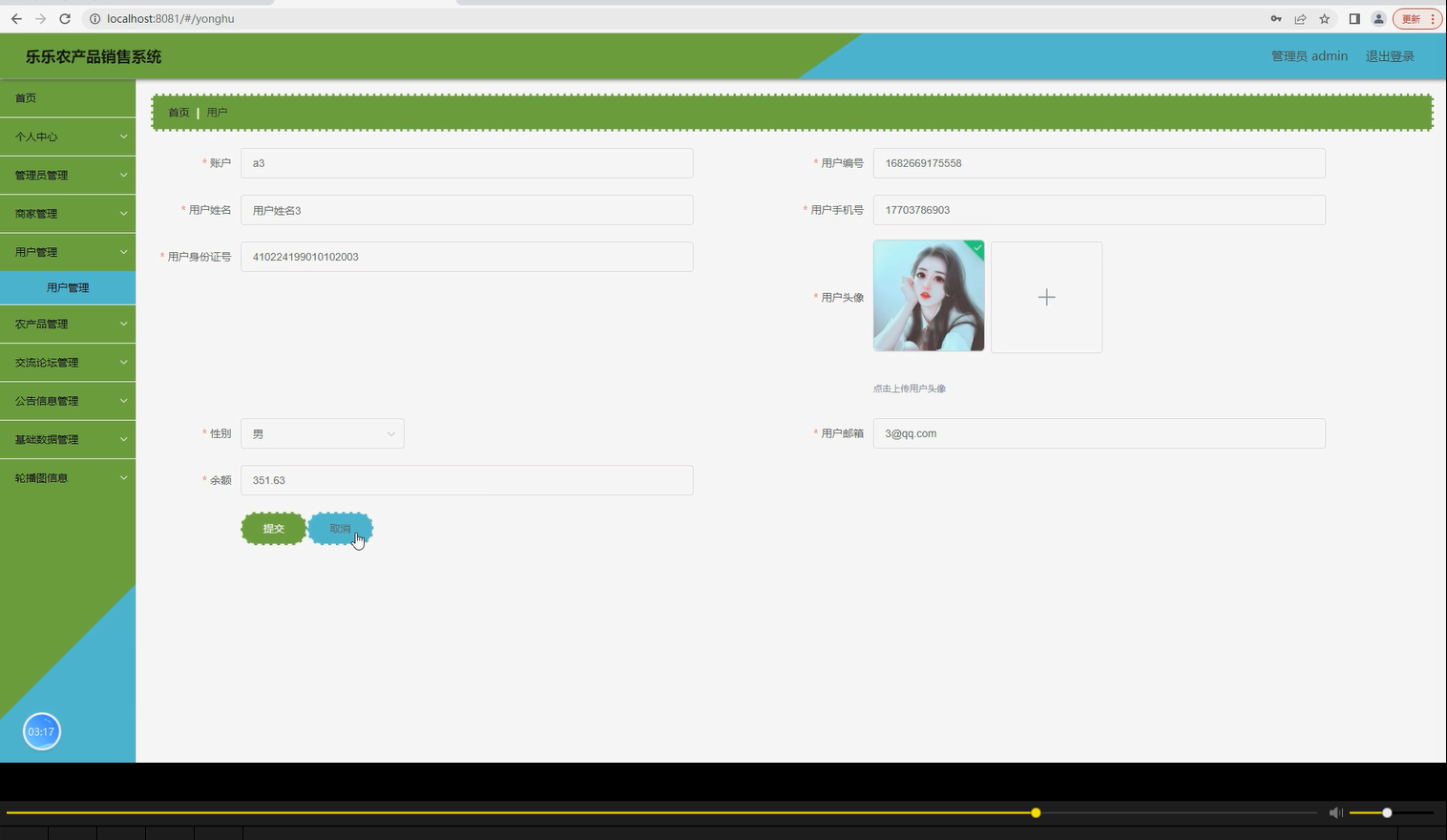Click the 乐乐农产品销售系统 title

coord(94,56)
